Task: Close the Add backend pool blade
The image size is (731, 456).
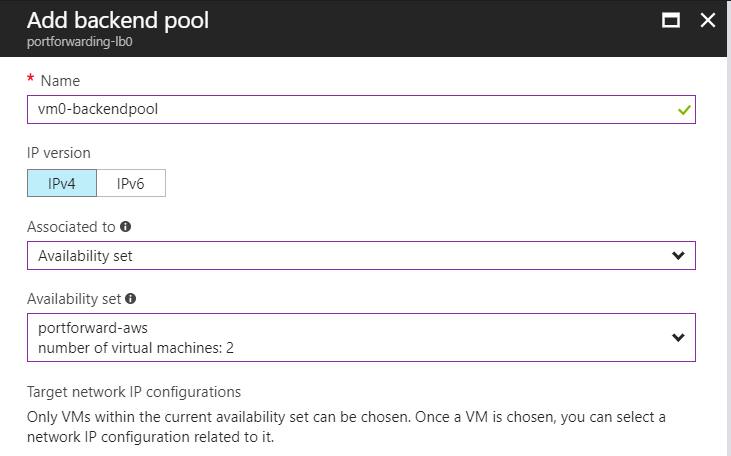Action: click(x=708, y=20)
